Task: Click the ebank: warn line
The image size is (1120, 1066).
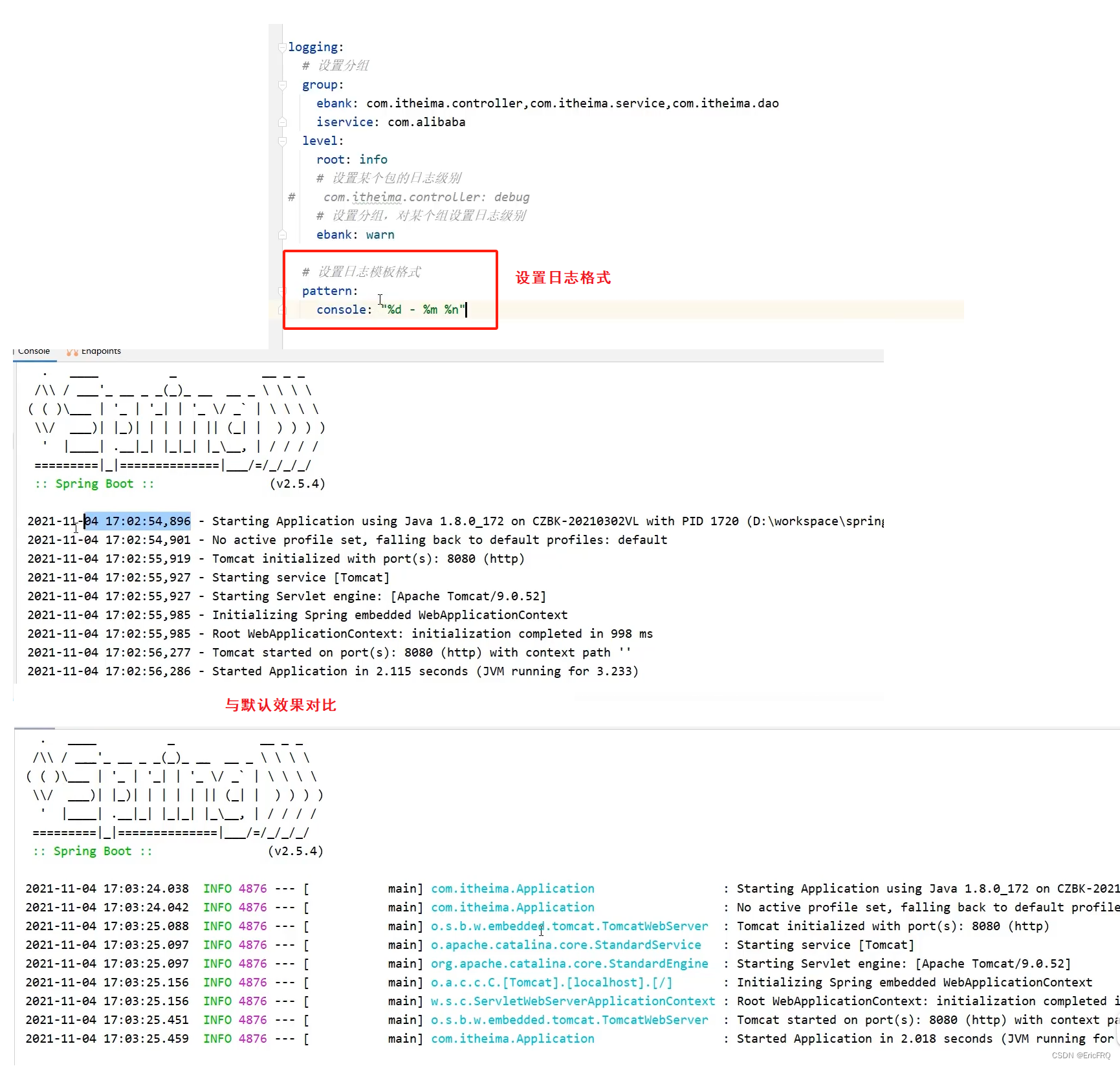Action: click(x=355, y=235)
